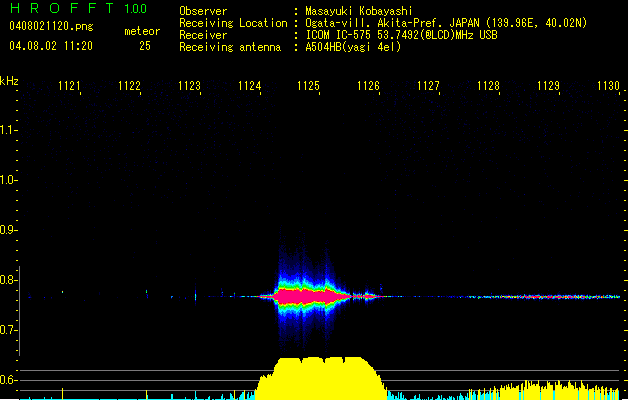This screenshot has height=400, width=629.
Task: Click the 1122 time axis marker
Action: (129, 86)
